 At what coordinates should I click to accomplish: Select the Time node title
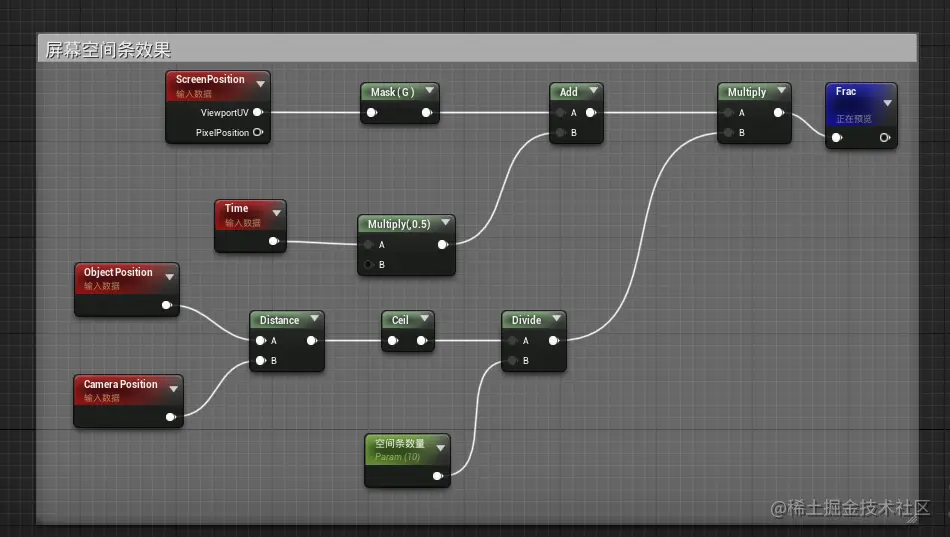(236, 208)
